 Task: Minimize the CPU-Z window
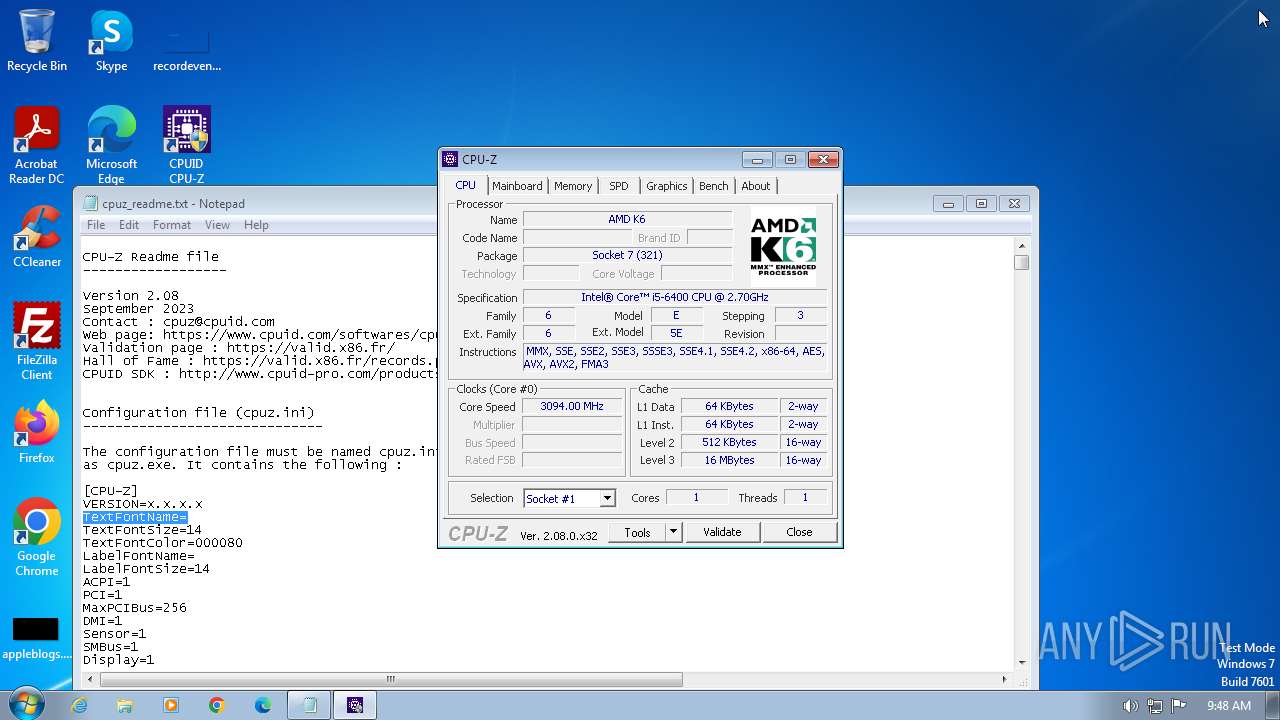757,160
